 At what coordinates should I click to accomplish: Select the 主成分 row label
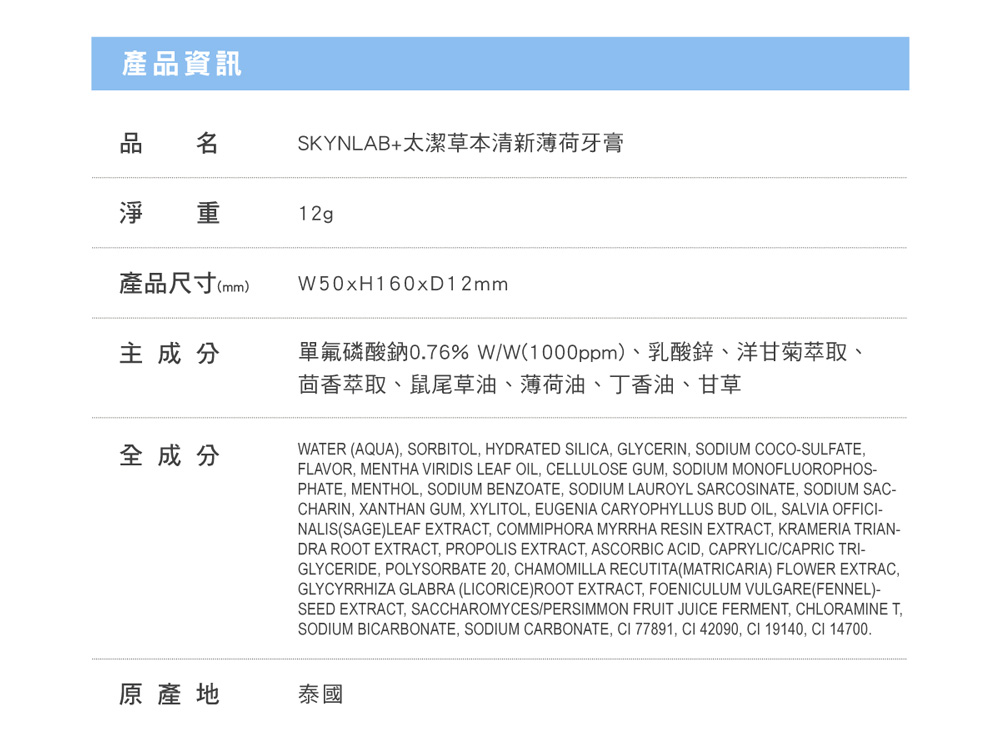169,353
